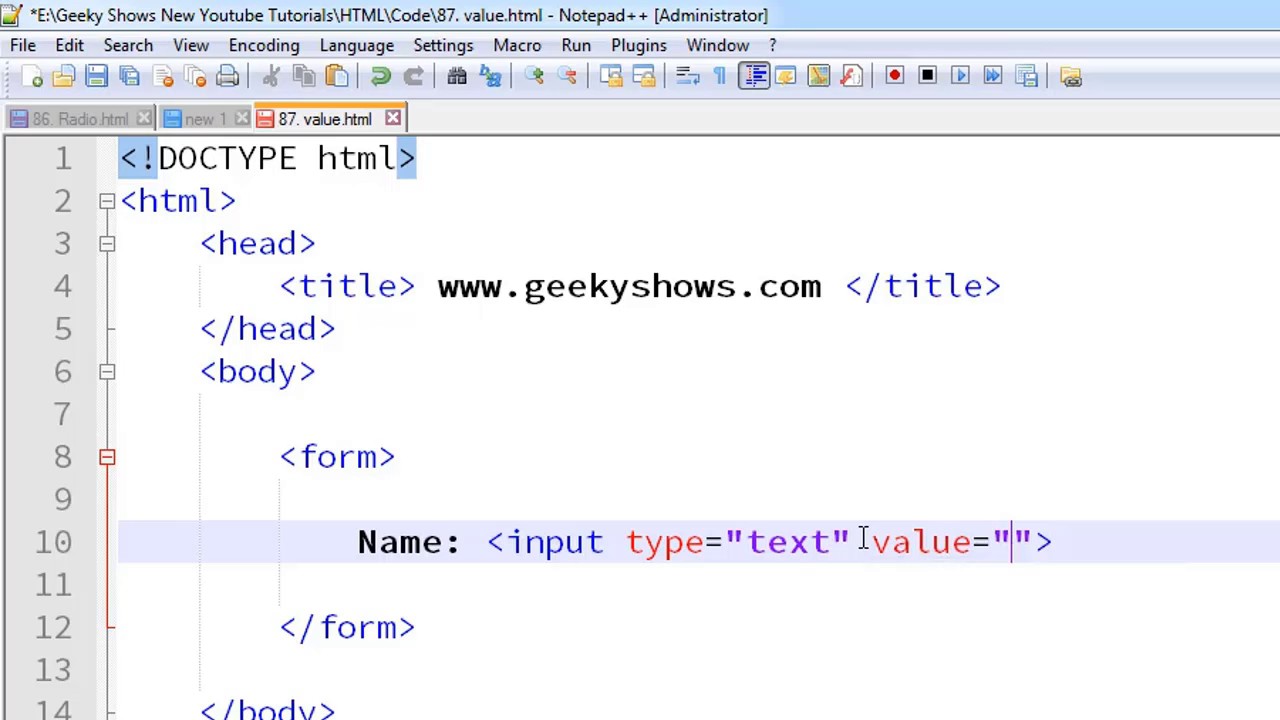Open the Window menu
This screenshot has height=720, width=1280.
pyautogui.click(x=718, y=45)
